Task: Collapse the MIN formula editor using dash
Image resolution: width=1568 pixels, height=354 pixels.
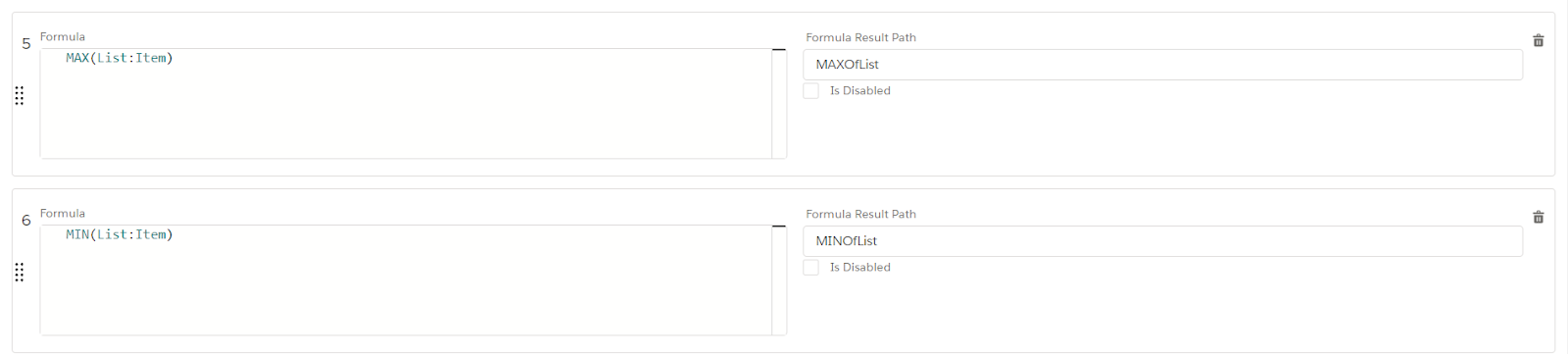Action: (x=779, y=227)
